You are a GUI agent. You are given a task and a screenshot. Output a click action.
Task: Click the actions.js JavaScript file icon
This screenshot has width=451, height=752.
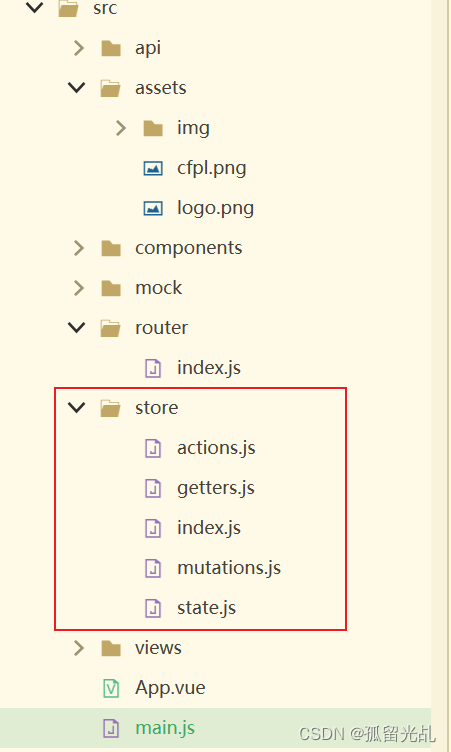pos(153,448)
